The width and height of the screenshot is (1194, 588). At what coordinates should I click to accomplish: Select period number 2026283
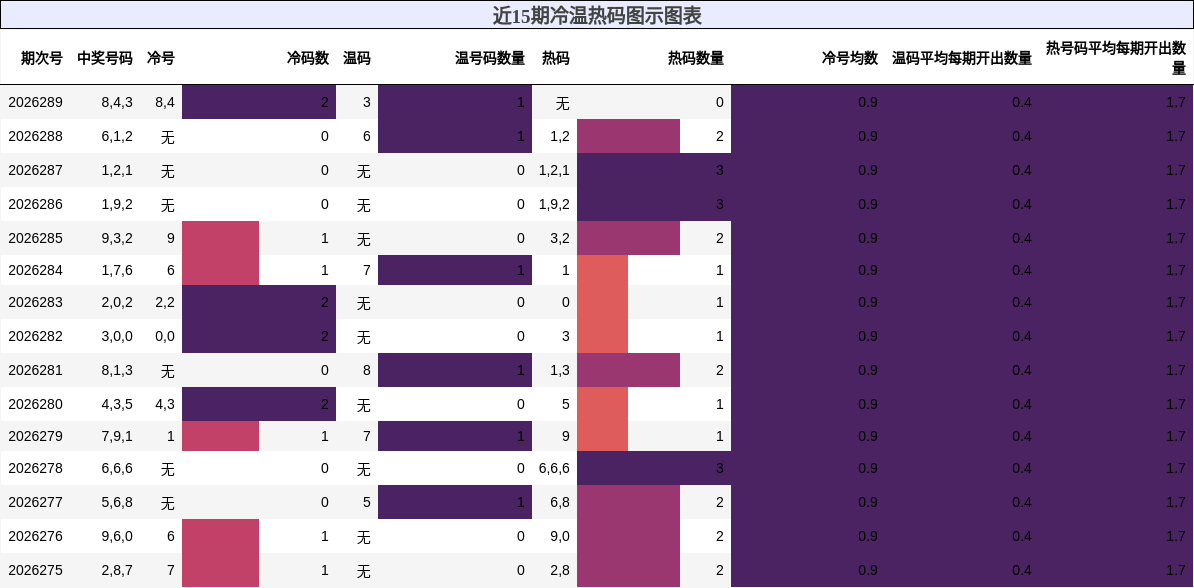tap(35, 302)
